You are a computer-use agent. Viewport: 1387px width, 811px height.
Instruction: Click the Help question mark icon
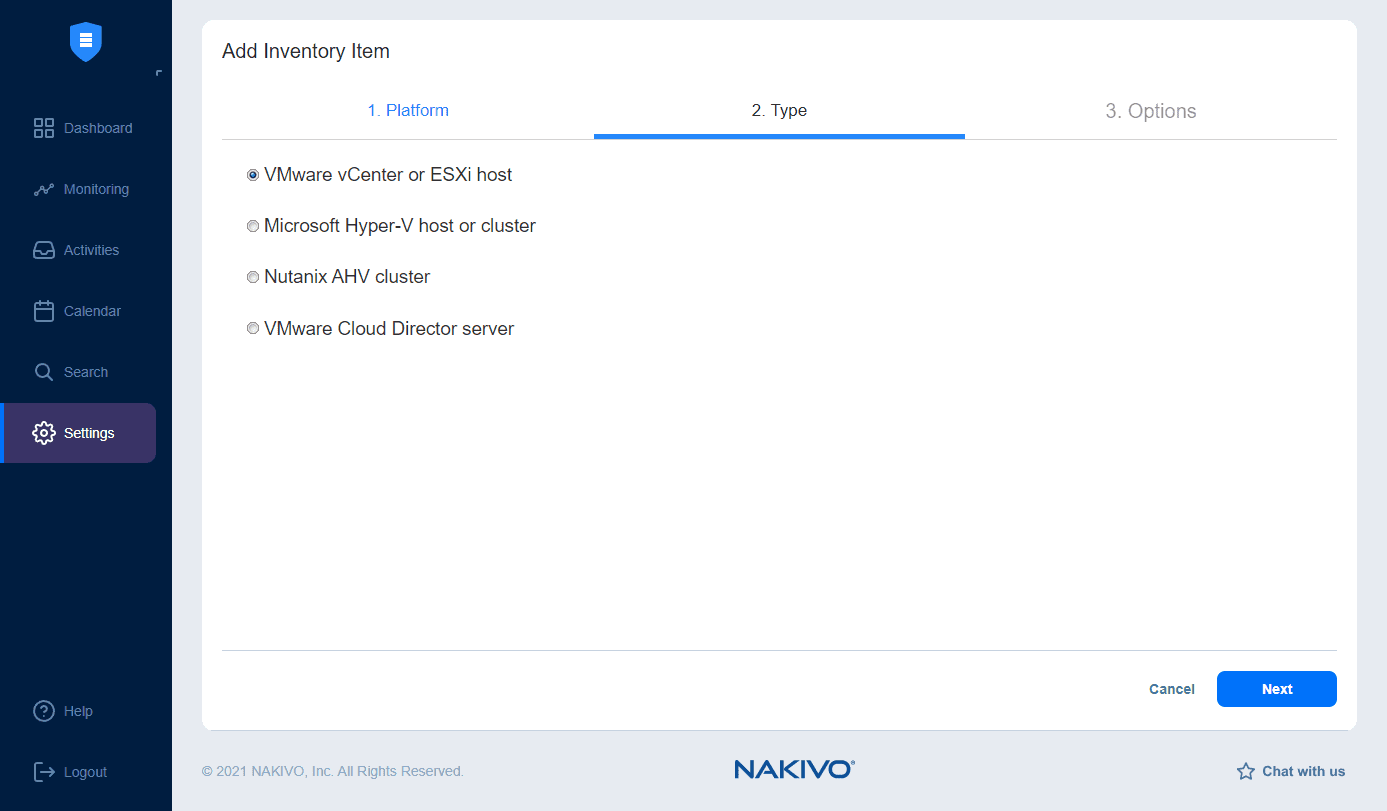pyautogui.click(x=44, y=711)
